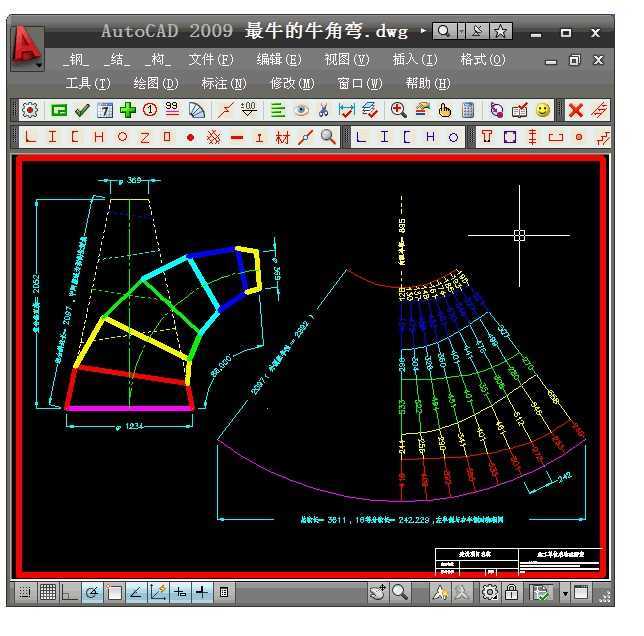The width and height of the screenshot is (644, 636).
Task: Select the red round pipe section icon
Action: point(122,137)
